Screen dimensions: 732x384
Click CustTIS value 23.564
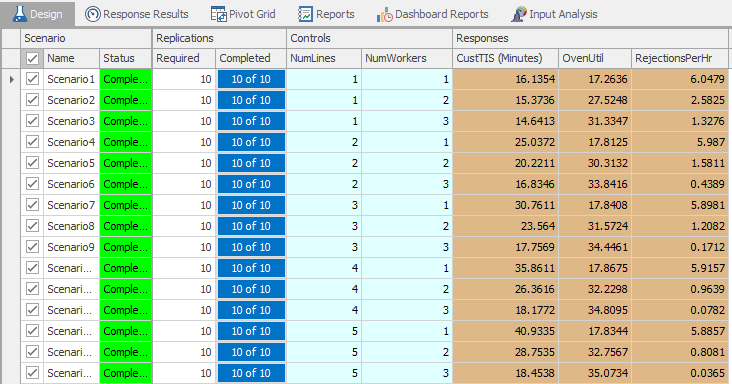click(x=506, y=226)
